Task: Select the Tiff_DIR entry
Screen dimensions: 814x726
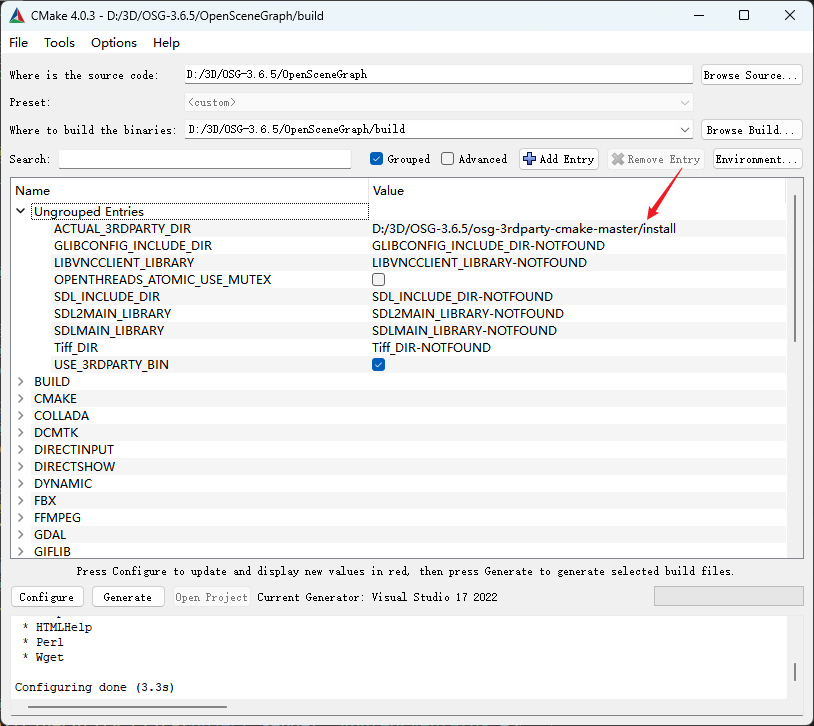Action: [x=76, y=347]
